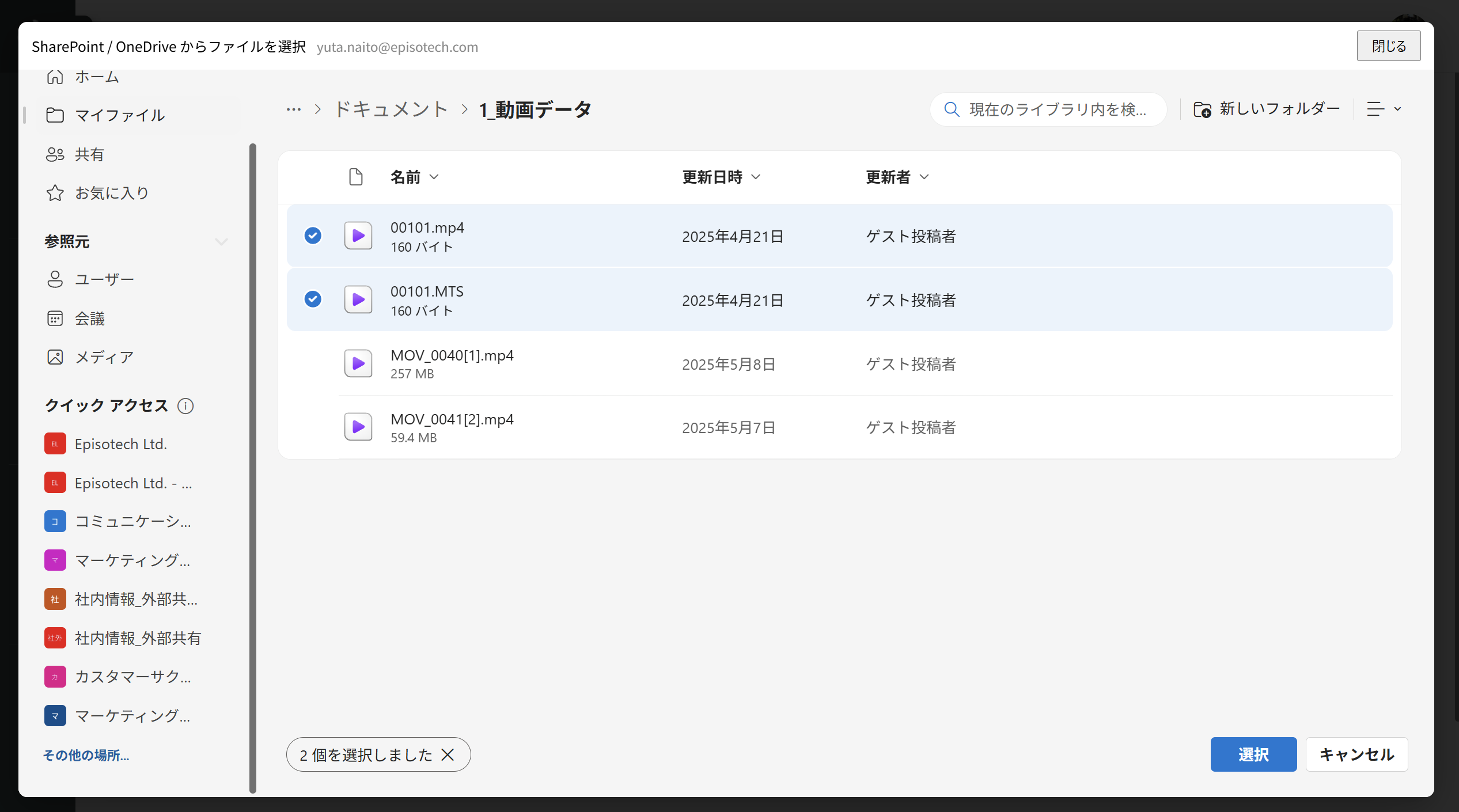Click the 1_動画データ breadcrumb title

point(535,109)
